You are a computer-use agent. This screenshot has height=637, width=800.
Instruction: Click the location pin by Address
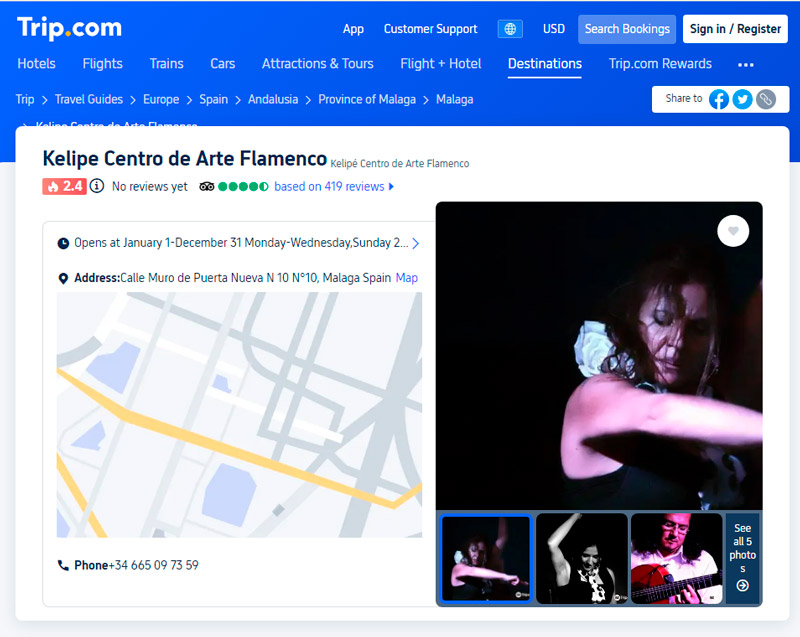[x=63, y=278]
